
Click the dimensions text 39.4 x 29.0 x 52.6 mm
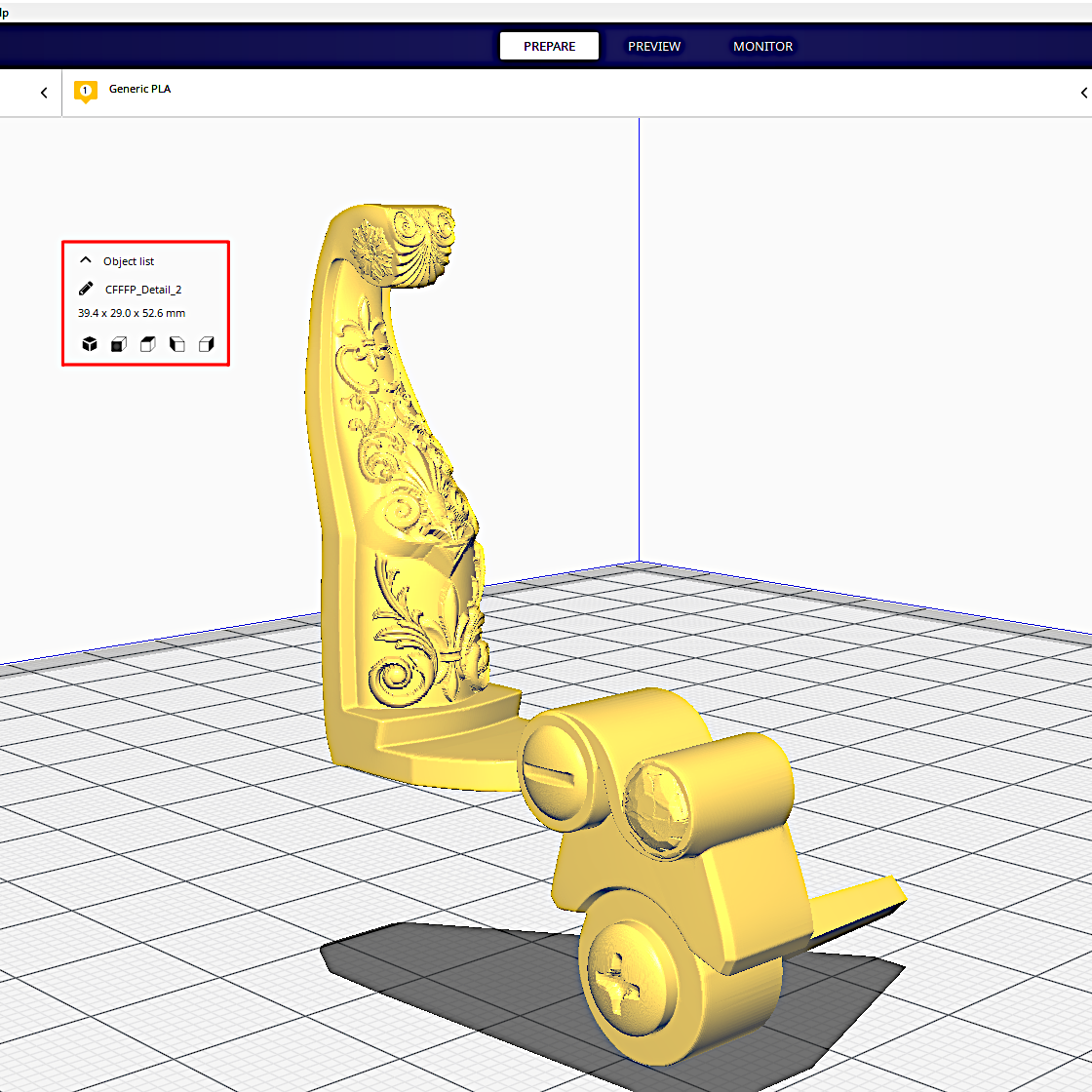[132, 312]
